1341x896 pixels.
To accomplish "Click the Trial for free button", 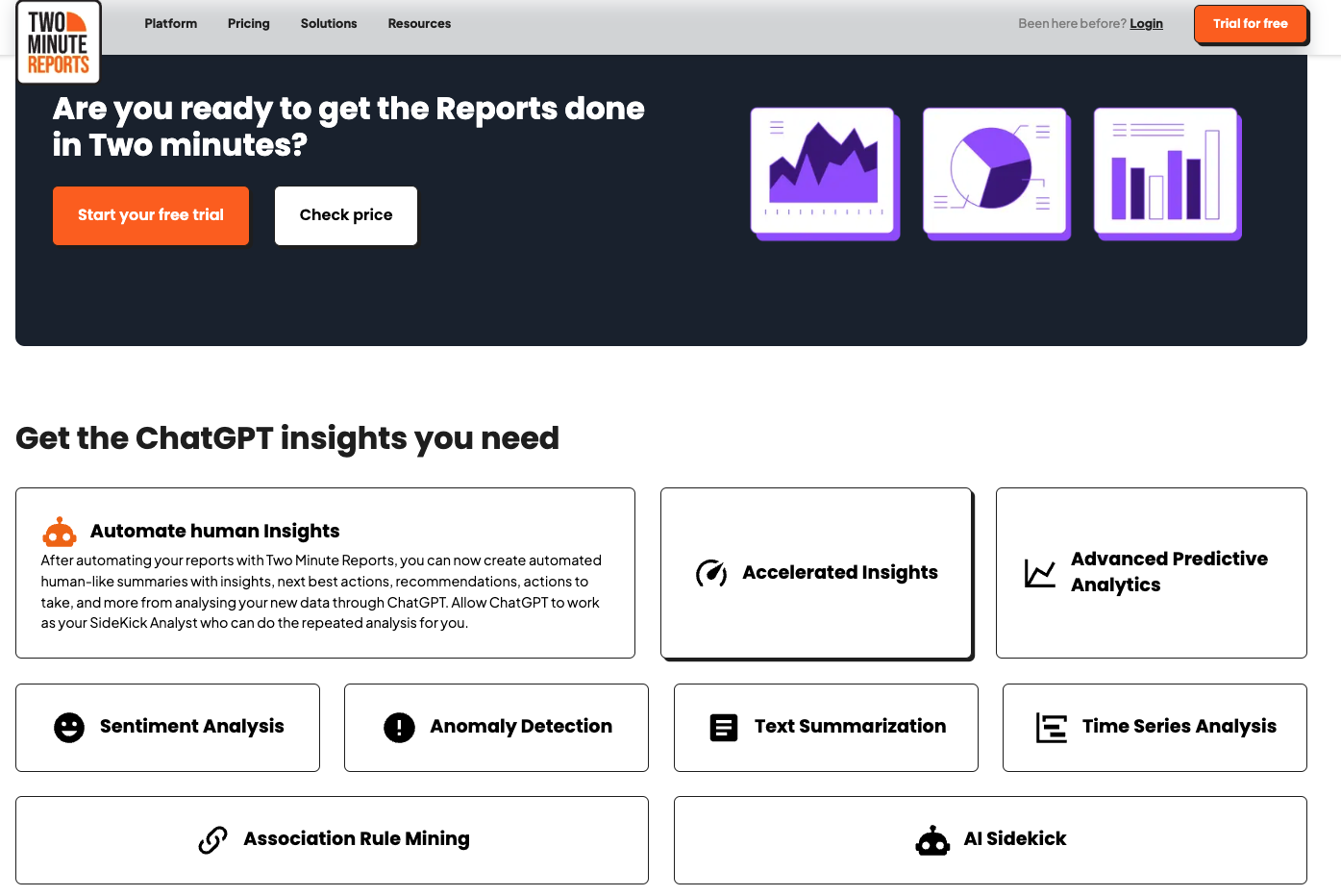I will 1250,24.
